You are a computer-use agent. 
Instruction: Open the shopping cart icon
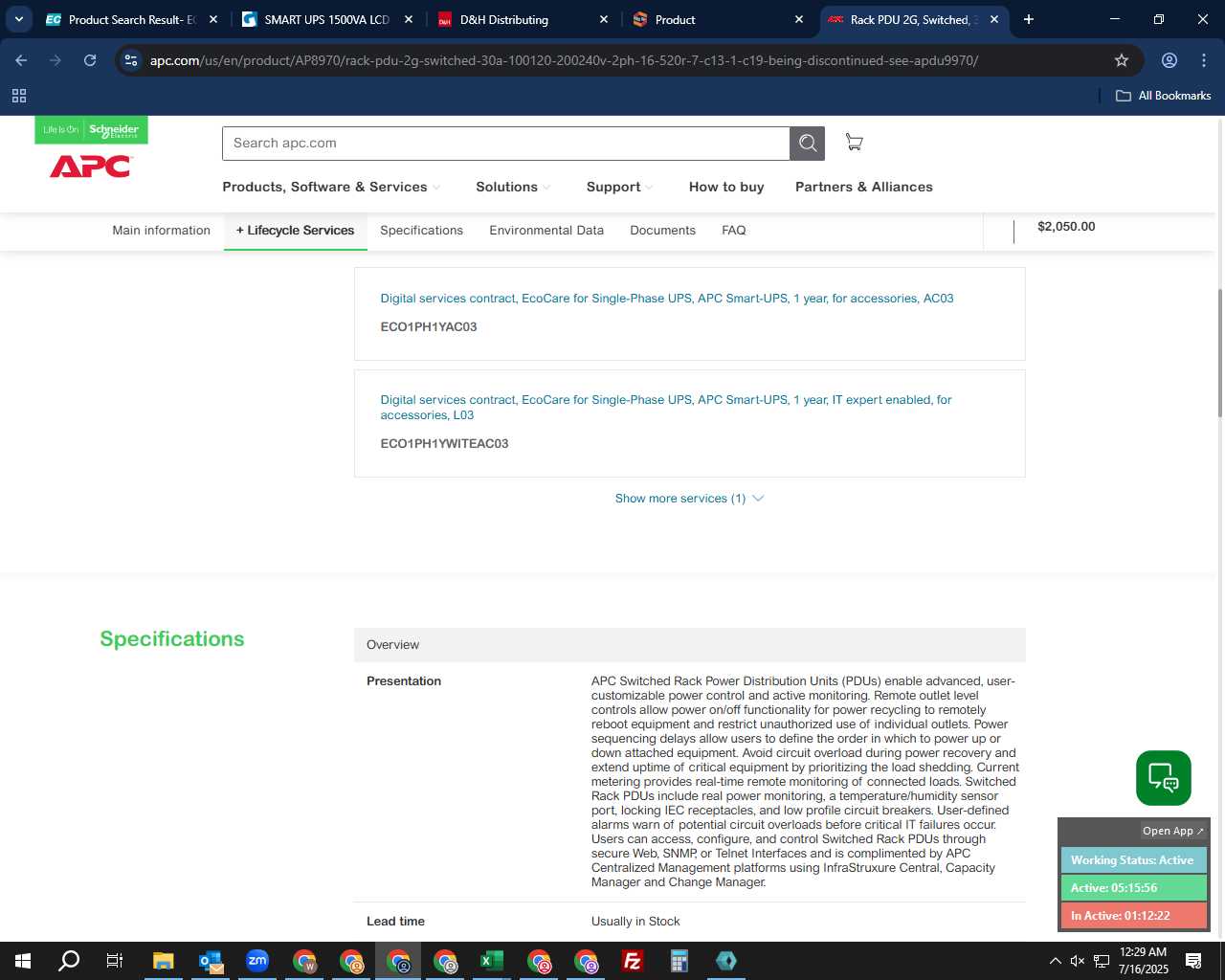tap(854, 143)
